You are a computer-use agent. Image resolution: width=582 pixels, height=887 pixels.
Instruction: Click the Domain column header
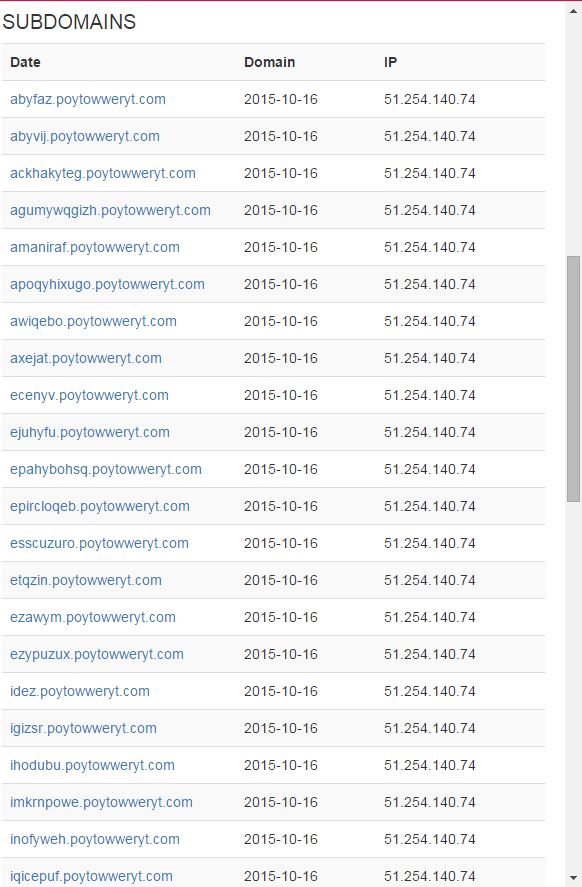tap(269, 62)
